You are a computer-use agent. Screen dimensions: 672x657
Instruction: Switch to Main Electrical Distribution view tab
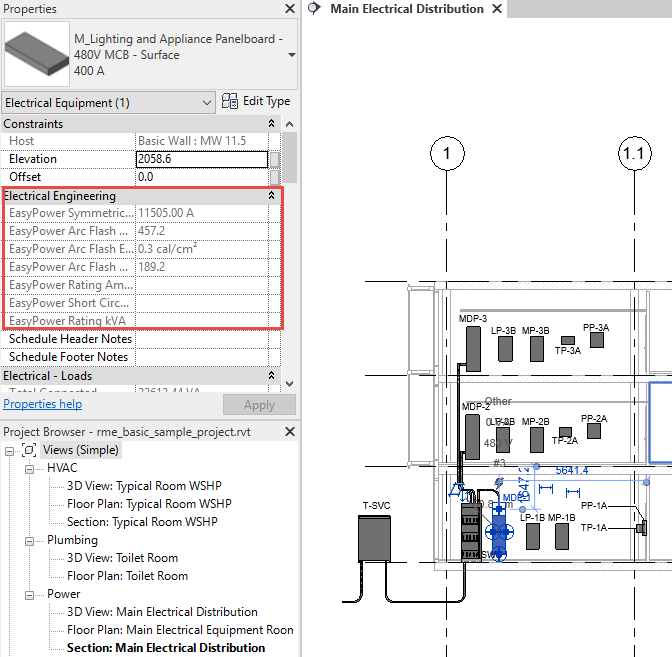406,9
